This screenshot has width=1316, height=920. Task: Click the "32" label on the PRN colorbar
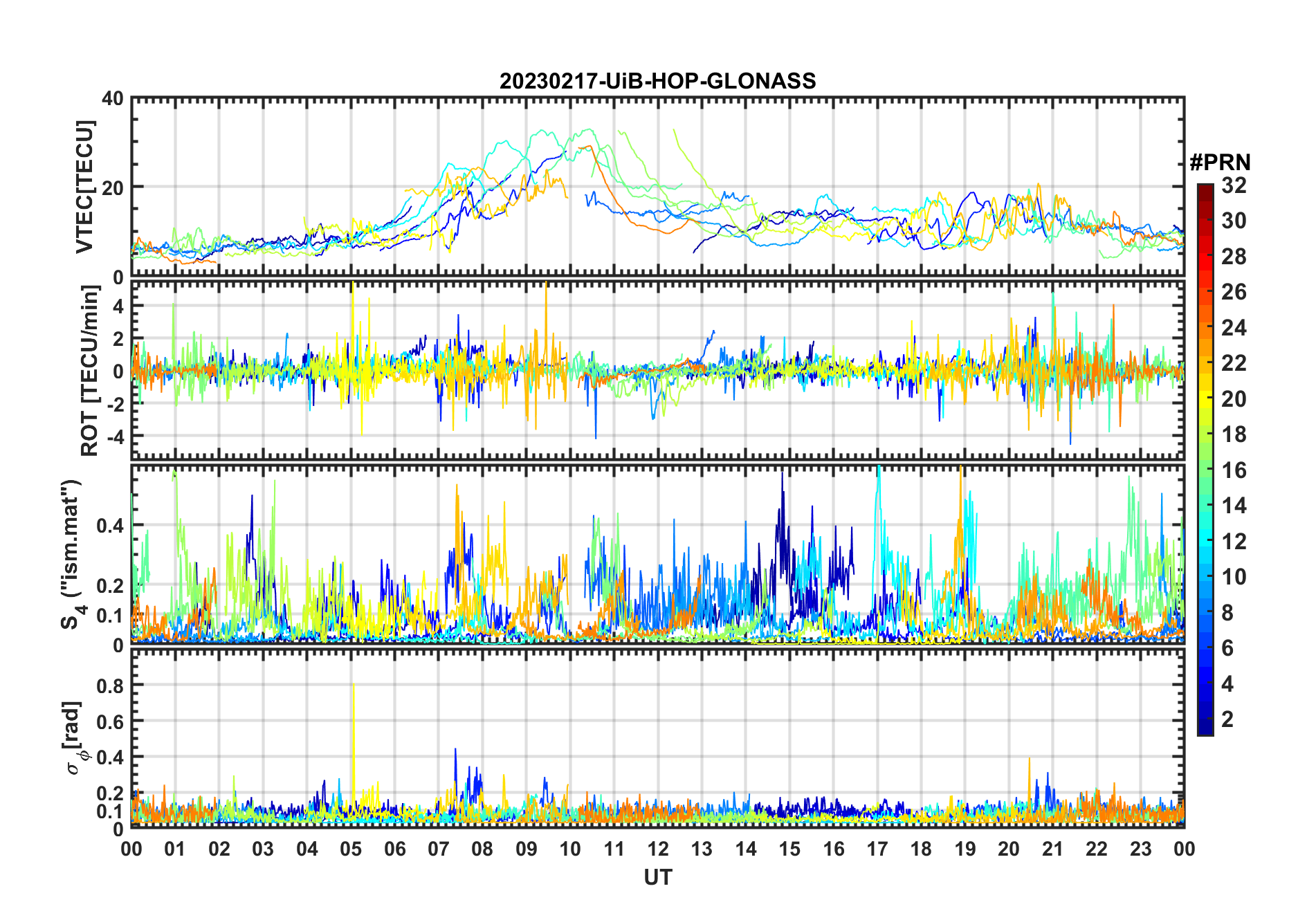point(1234,185)
